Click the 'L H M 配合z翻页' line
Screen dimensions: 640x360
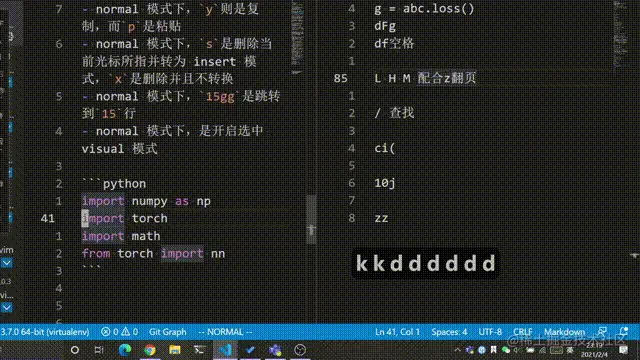(425, 78)
